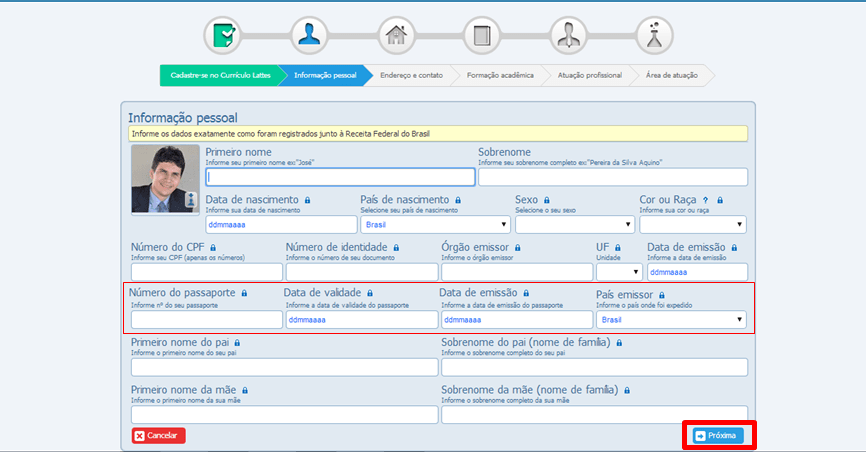Click the house address step icon
This screenshot has height=452, width=866.
point(397,36)
